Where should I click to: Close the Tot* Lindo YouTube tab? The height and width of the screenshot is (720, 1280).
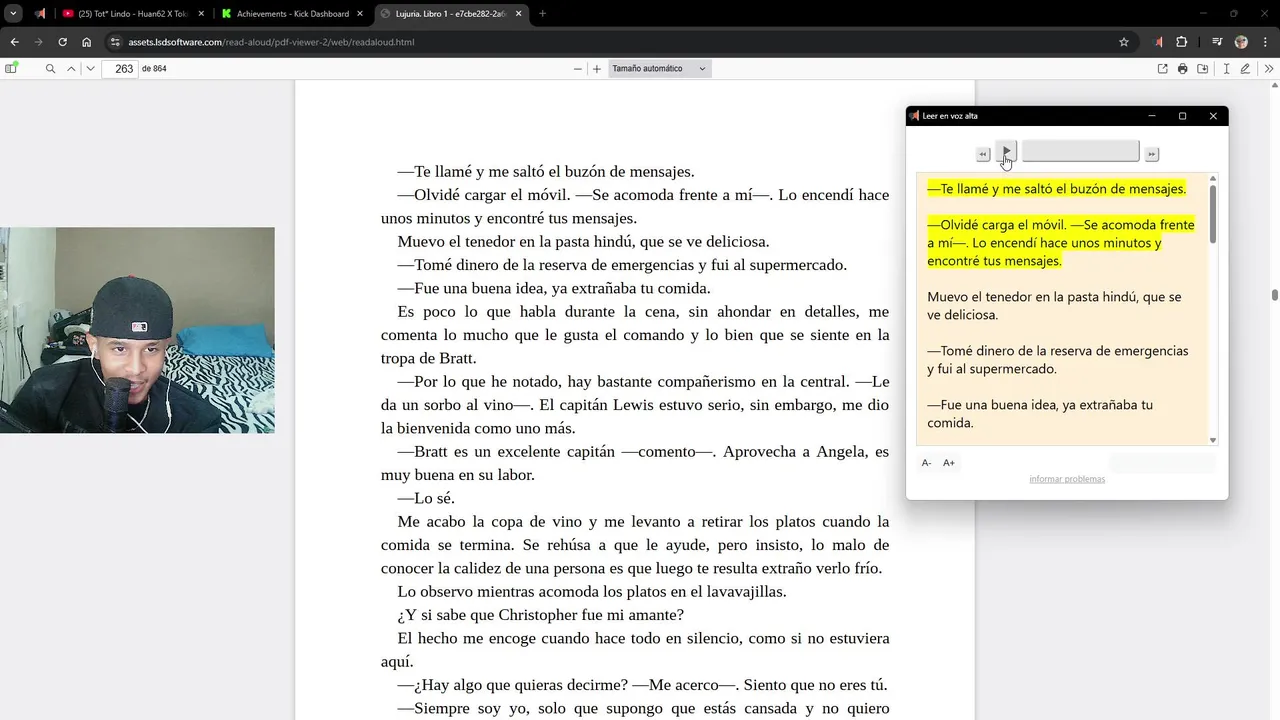(200, 14)
